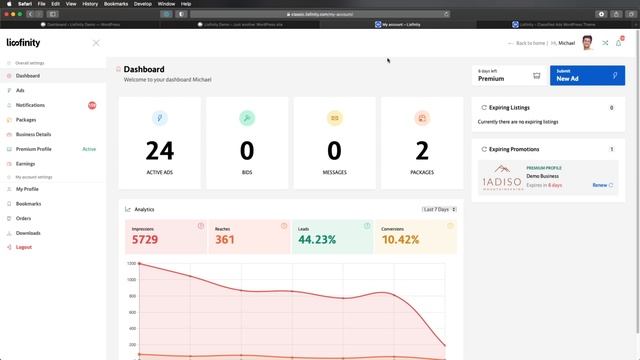This screenshot has width=640, height=360.
Task: Open the Dashboard sidebar item
Action: [x=53, y=76]
